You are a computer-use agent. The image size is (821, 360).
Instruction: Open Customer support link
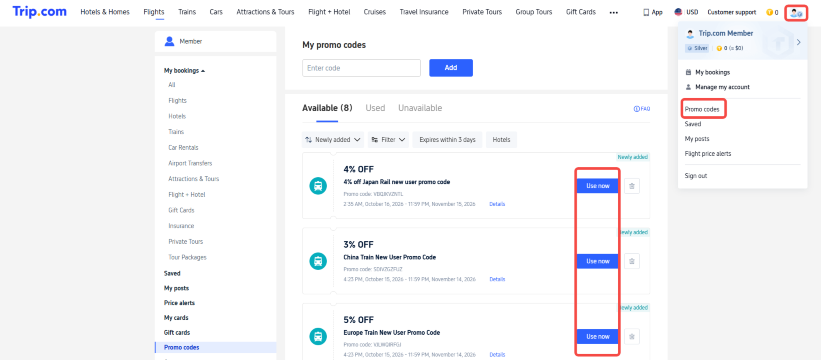tap(731, 12)
